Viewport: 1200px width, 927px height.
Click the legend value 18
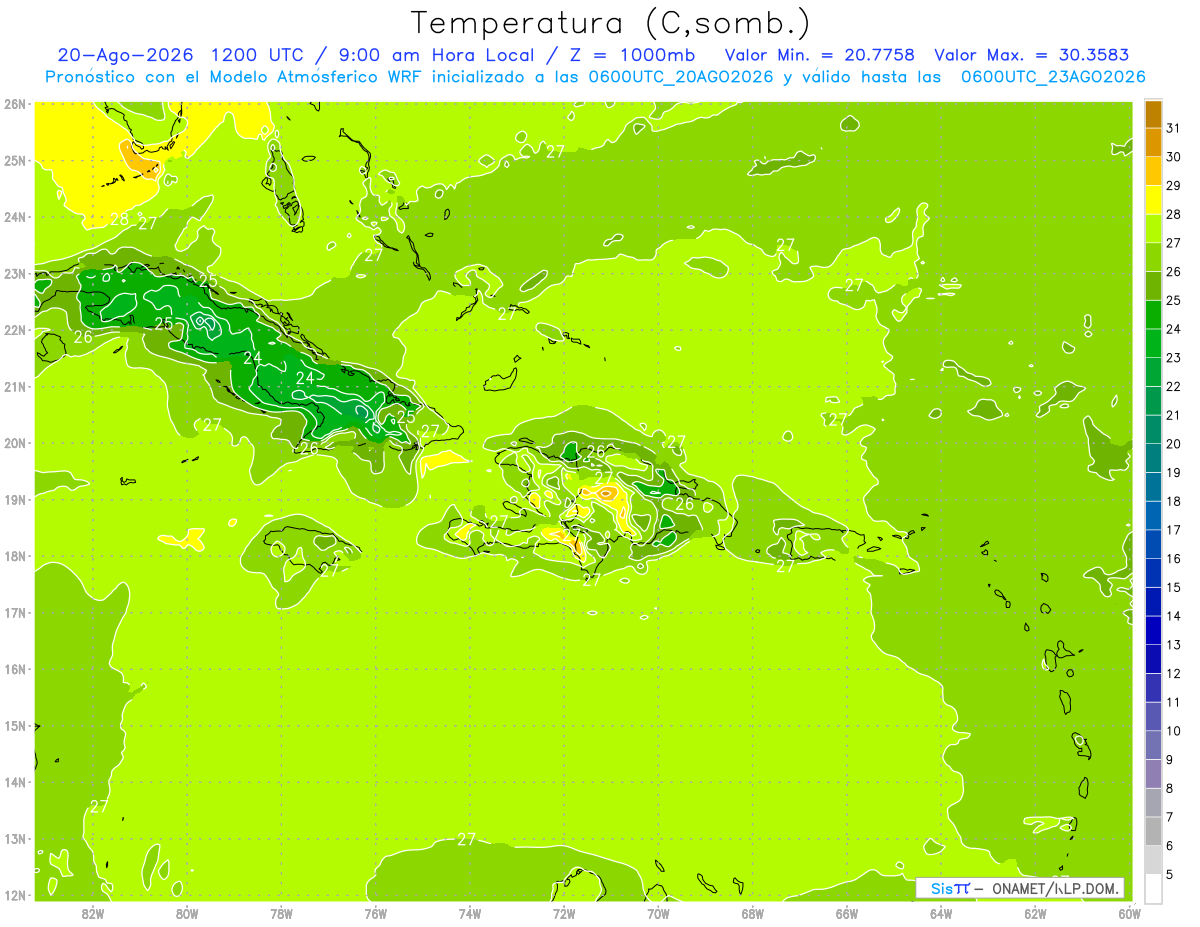[x=1173, y=501]
